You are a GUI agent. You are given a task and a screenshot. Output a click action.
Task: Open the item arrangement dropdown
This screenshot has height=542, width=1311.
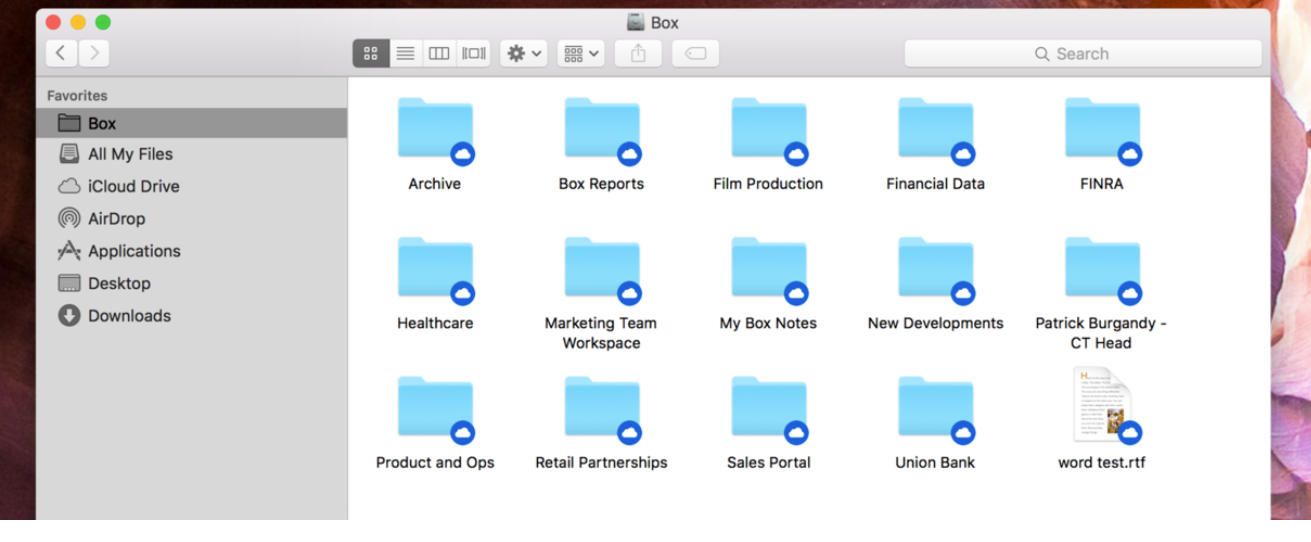(x=581, y=54)
